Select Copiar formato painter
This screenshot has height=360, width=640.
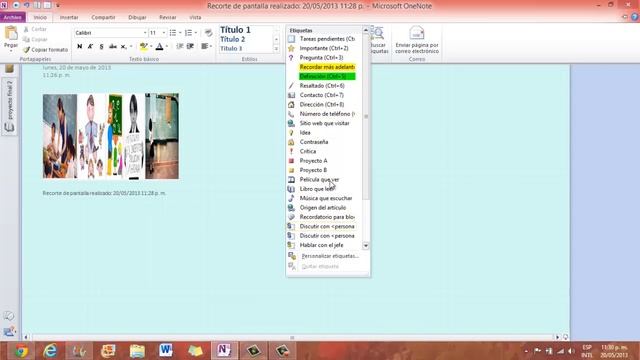click(45, 50)
